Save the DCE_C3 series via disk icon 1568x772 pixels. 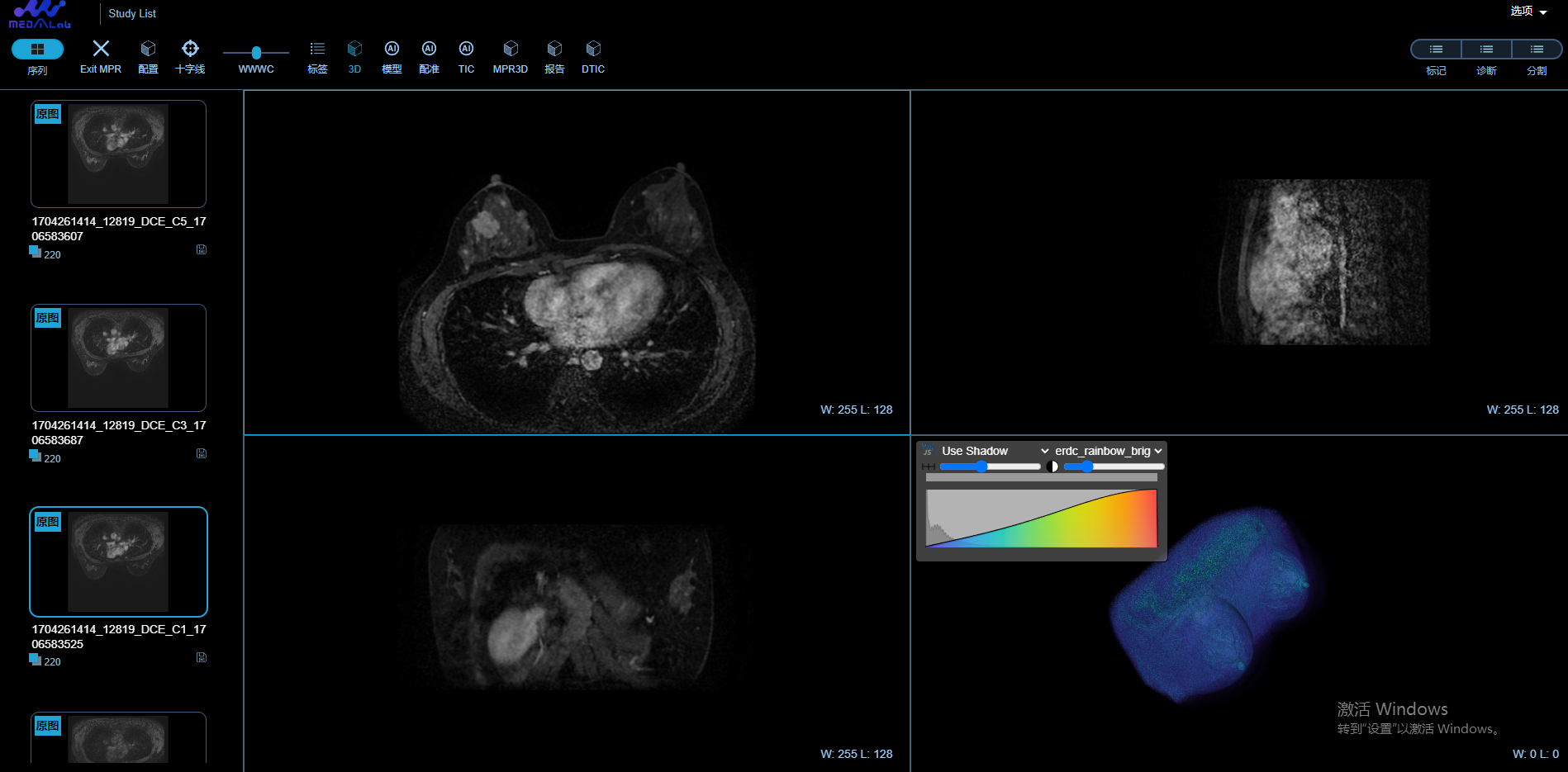click(x=202, y=453)
